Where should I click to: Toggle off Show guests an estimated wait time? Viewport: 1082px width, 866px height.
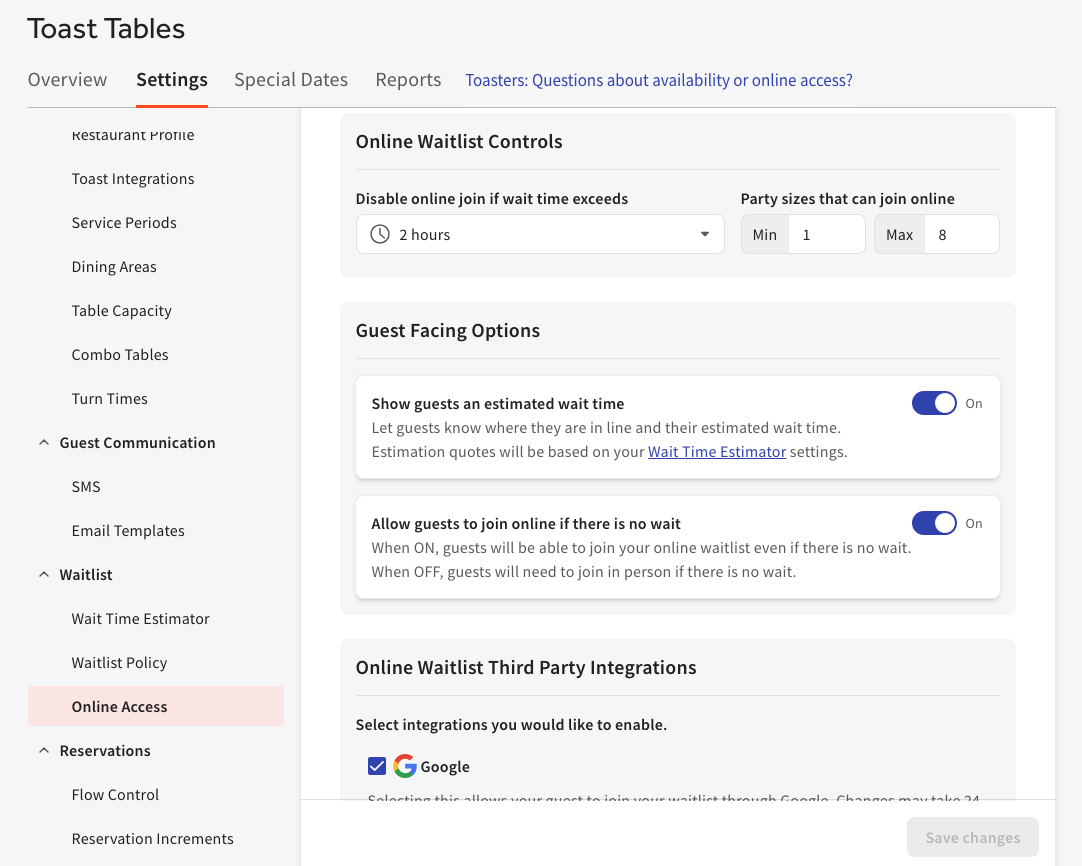[934, 403]
